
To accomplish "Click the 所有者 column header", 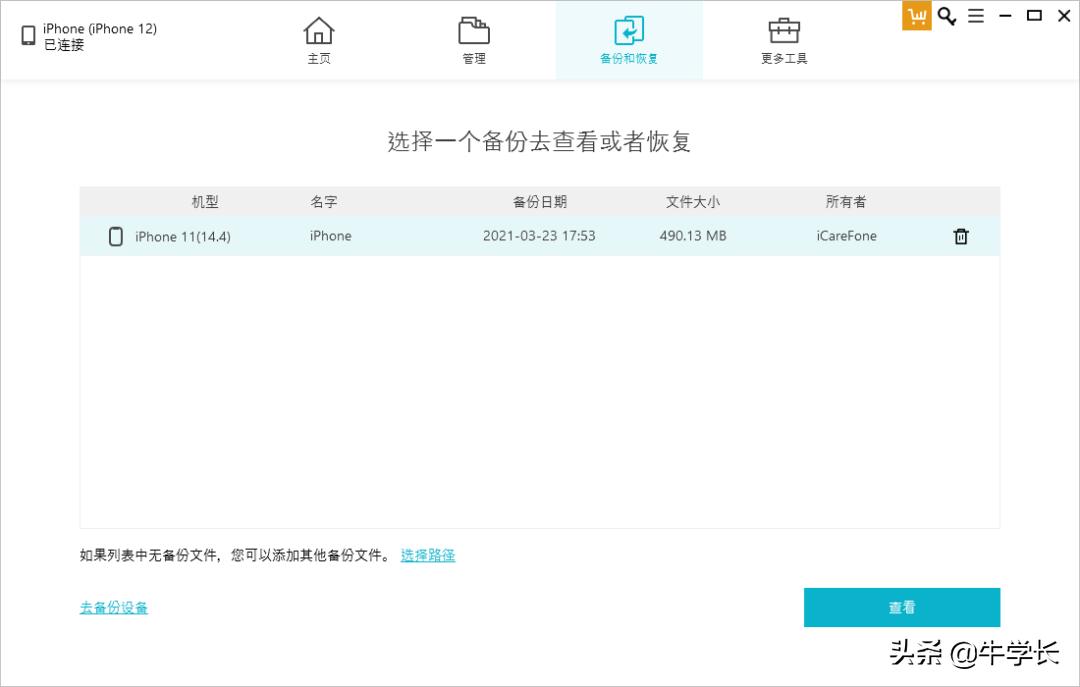I will click(x=846, y=201).
